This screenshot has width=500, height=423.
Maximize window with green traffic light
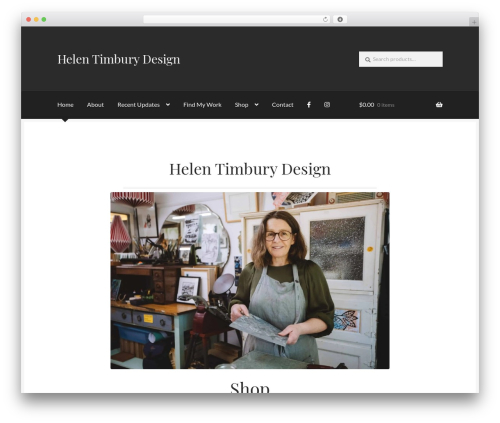44,19
